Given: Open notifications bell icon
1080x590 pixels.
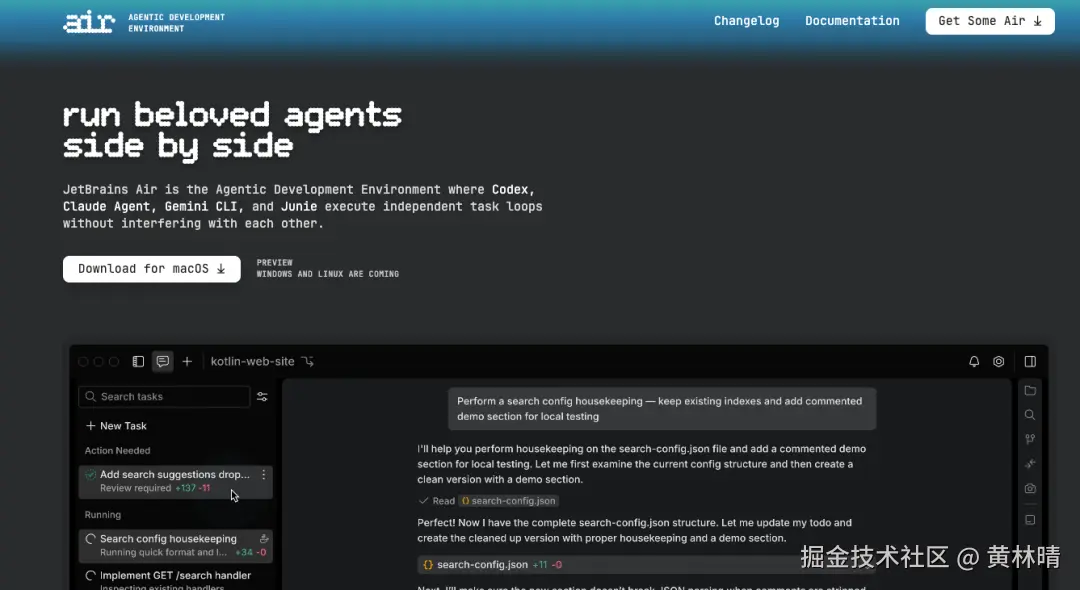Looking at the screenshot, I should pyautogui.click(x=974, y=361).
